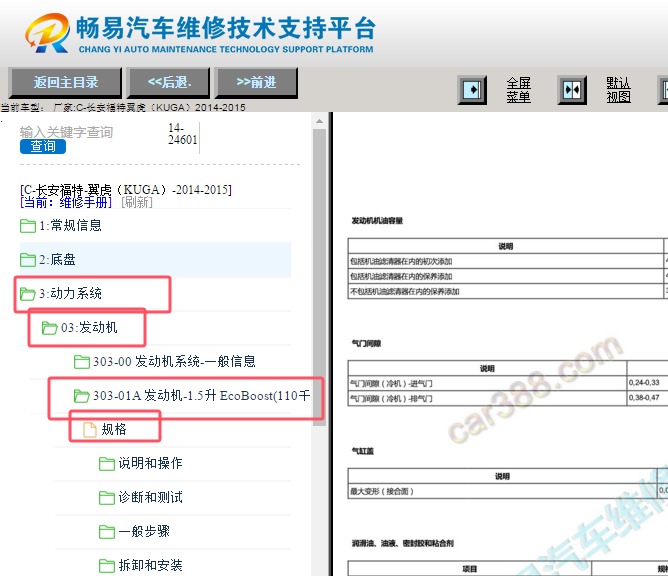The width and height of the screenshot is (668, 576).
Task: Click the 最大变形（接合面）table row
Action: (x=508, y=491)
